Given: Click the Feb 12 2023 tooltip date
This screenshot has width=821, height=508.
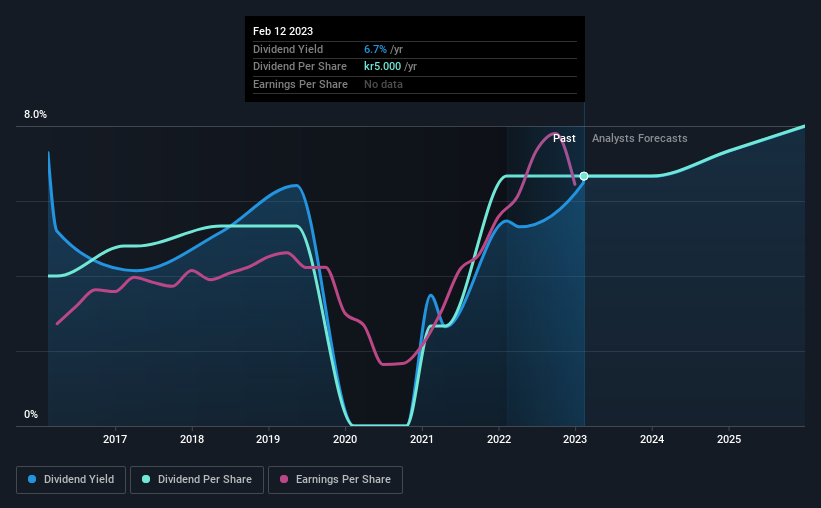Looking at the screenshot, I should 283,31.
